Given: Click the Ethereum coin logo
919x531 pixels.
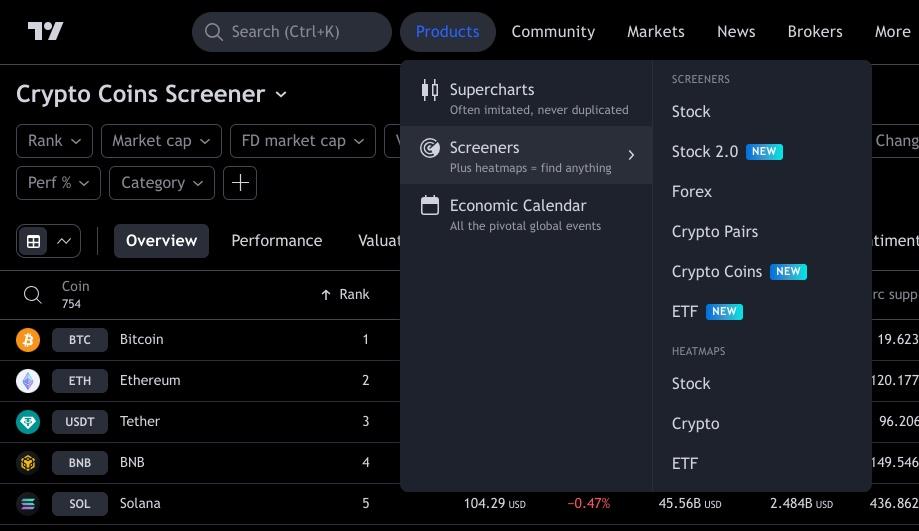Looking at the screenshot, I should pos(28,381).
